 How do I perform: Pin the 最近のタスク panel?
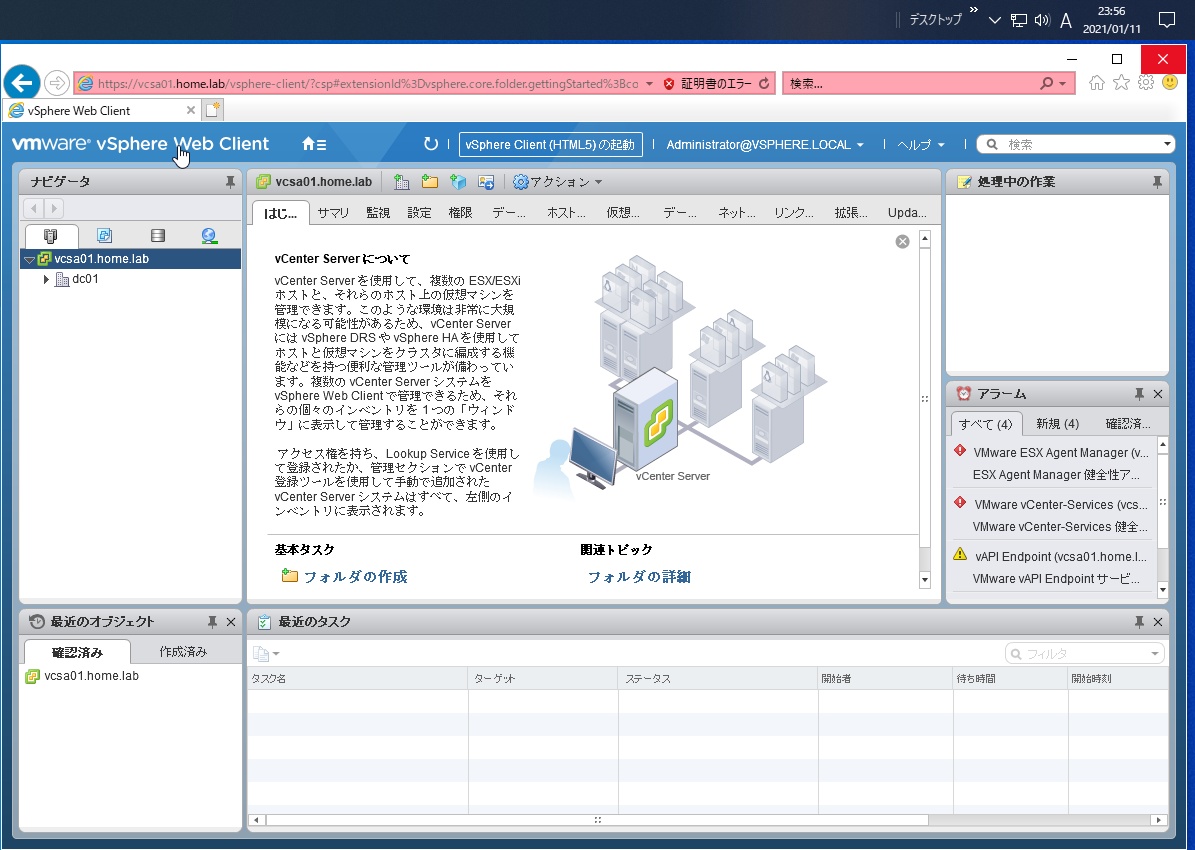click(1139, 622)
